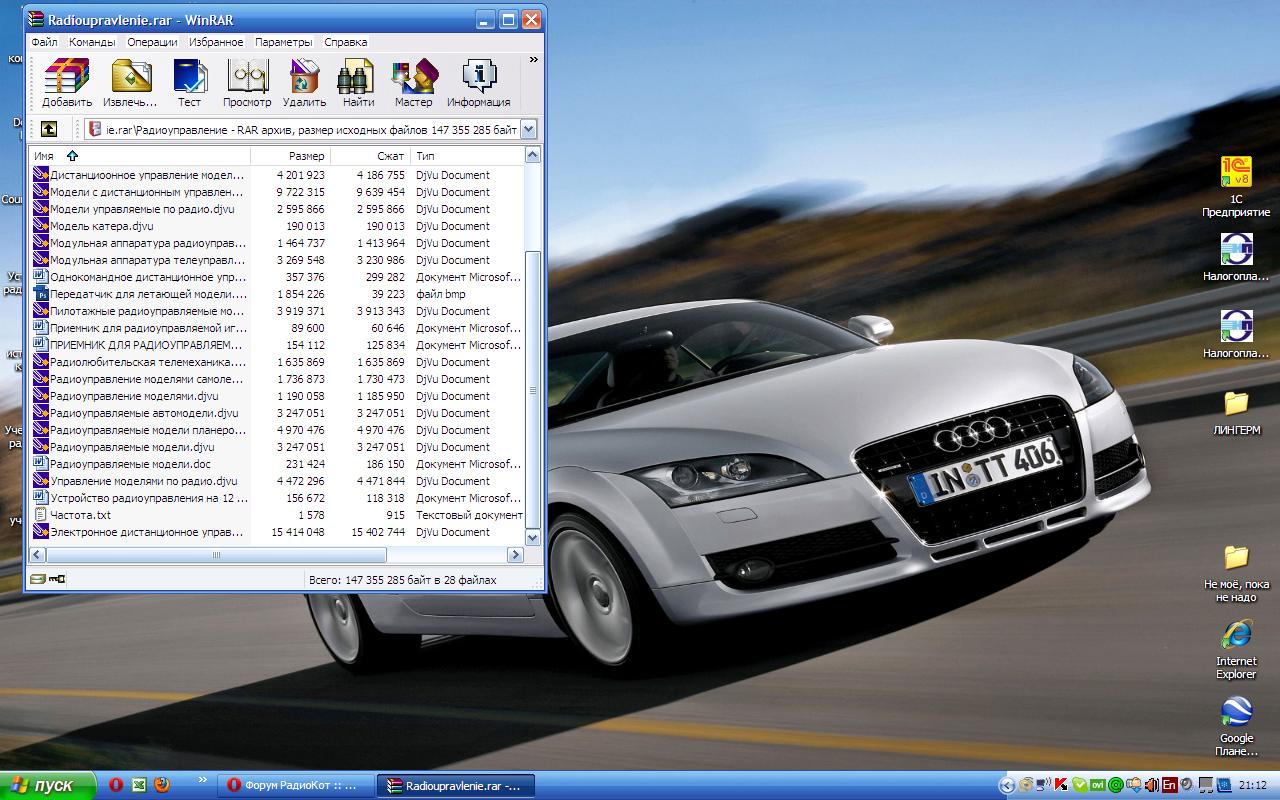Launch the Мастер (Wizard) tool

coord(413,81)
